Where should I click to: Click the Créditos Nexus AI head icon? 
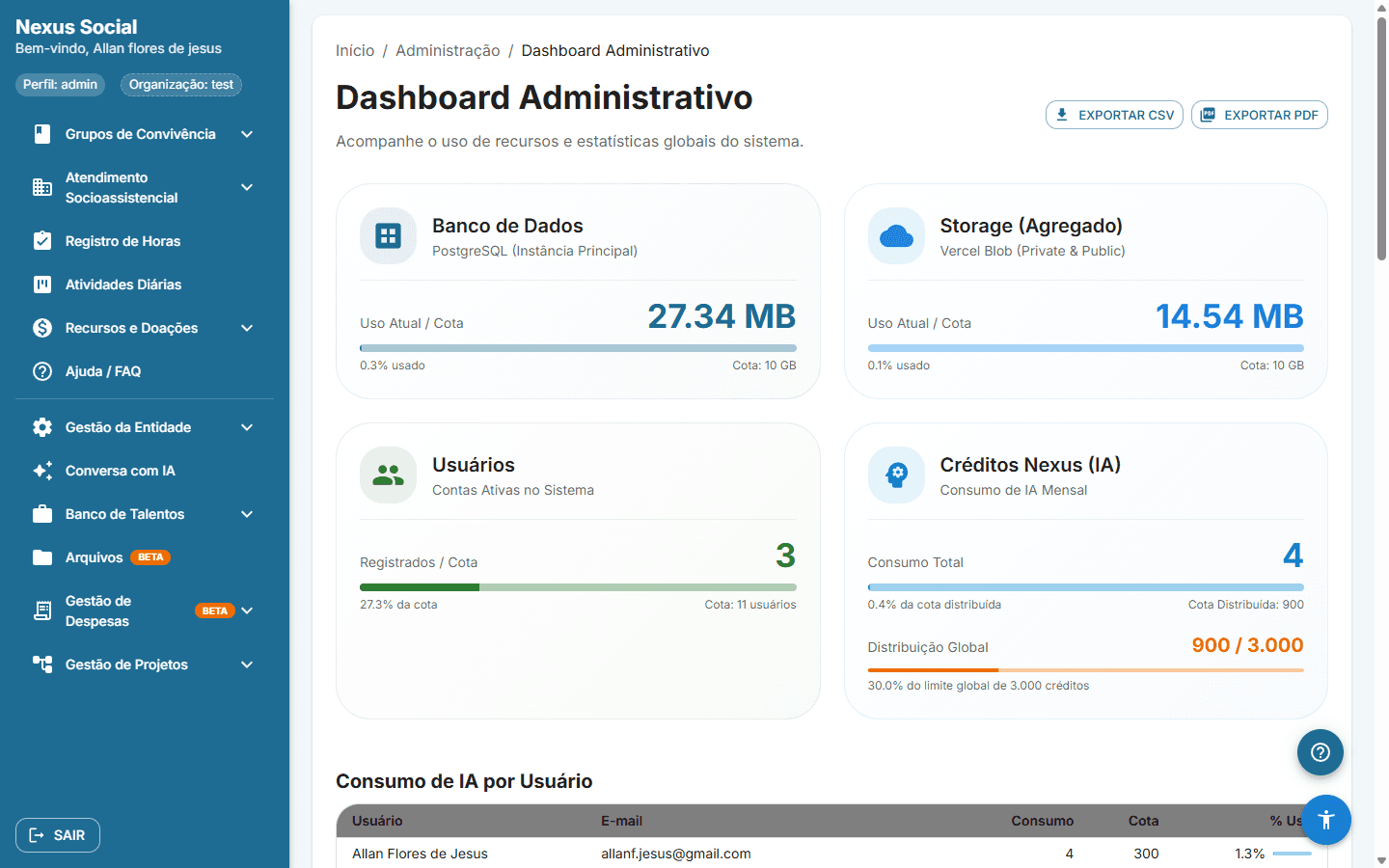coord(896,475)
